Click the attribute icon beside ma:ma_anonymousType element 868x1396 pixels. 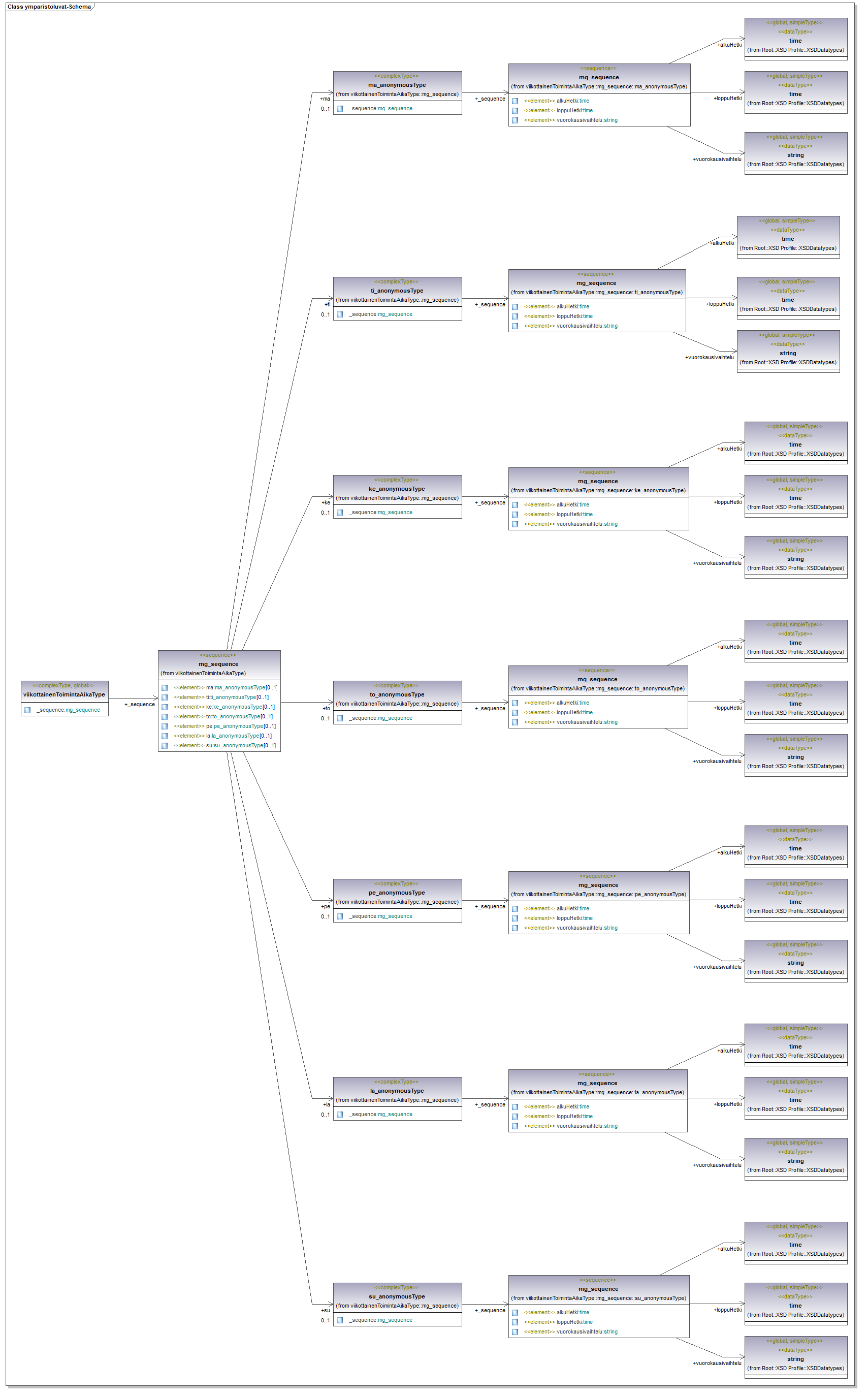tap(164, 688)
